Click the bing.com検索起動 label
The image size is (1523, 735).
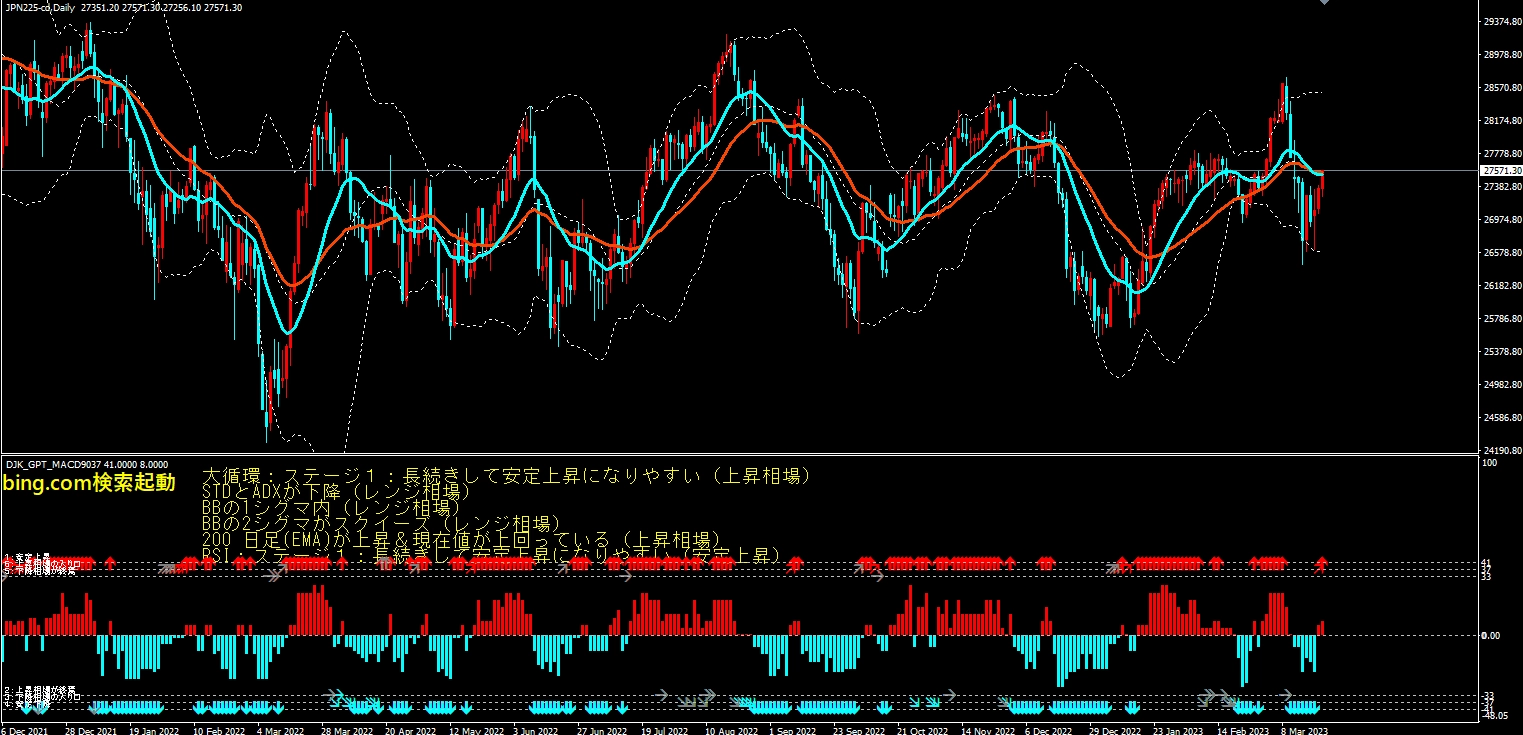pos(89,484)
